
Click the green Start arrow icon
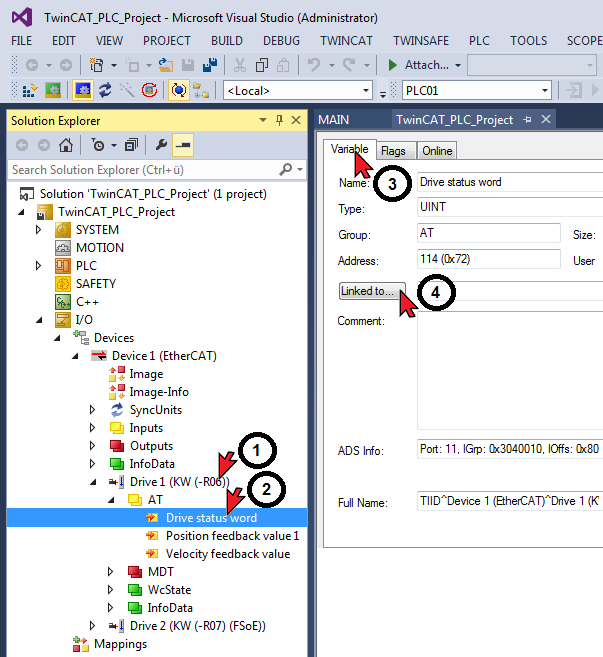tap(392, 65)
